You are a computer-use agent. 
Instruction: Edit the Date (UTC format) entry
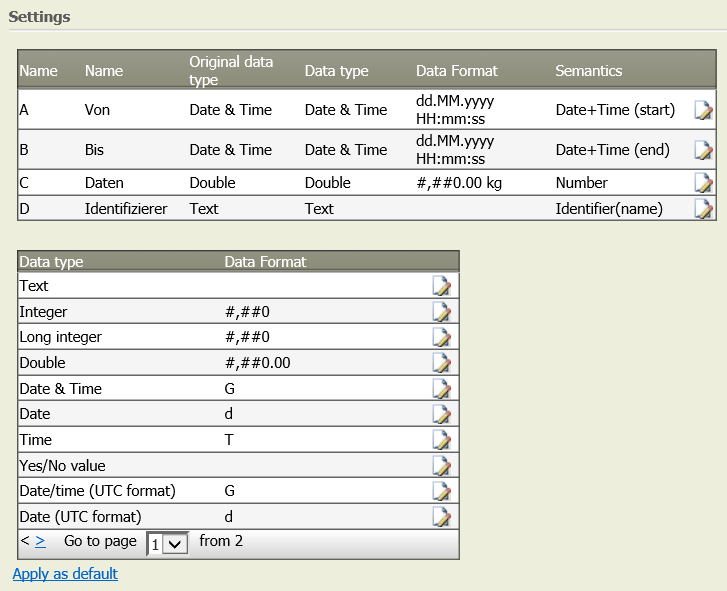pos(441,517)
